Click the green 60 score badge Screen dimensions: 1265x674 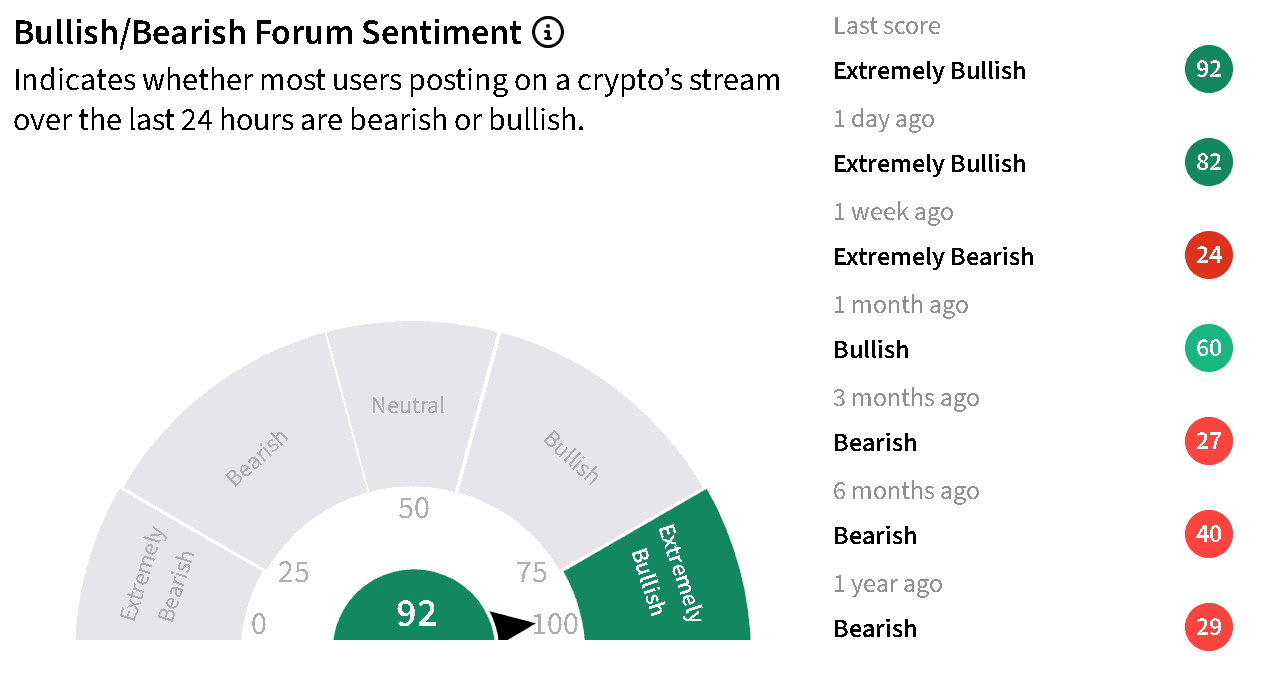1209,348
